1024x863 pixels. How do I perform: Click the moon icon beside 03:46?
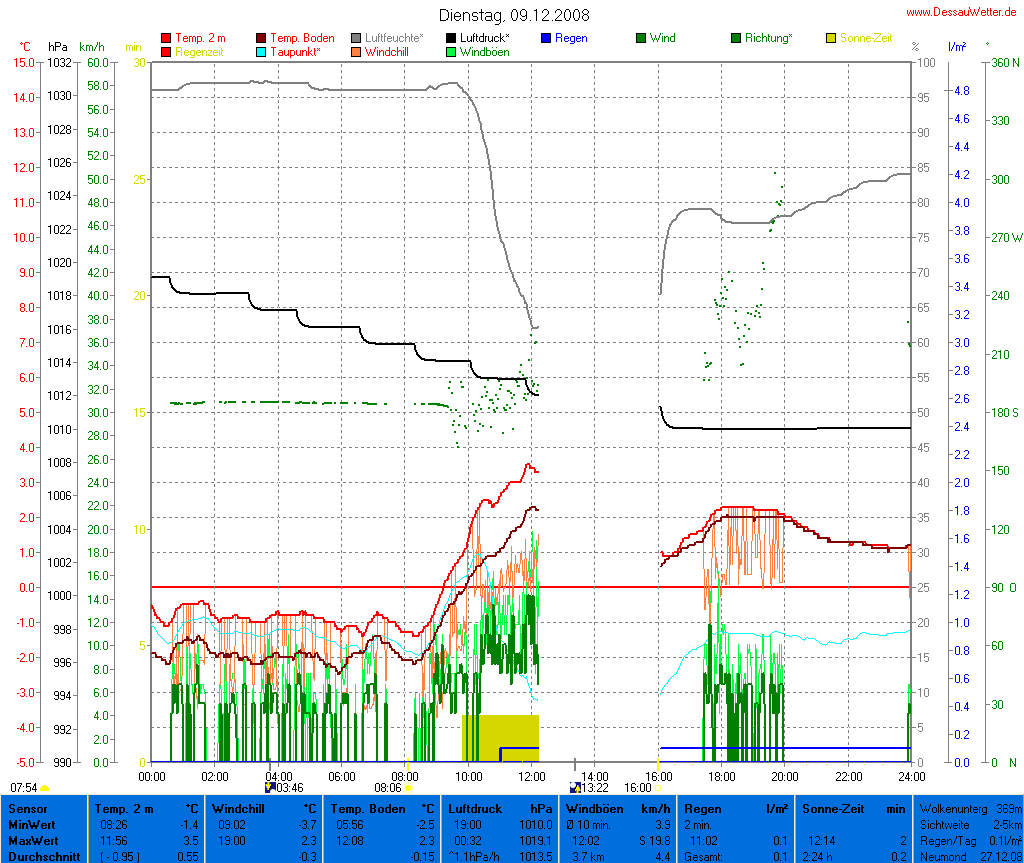point(269,788)
